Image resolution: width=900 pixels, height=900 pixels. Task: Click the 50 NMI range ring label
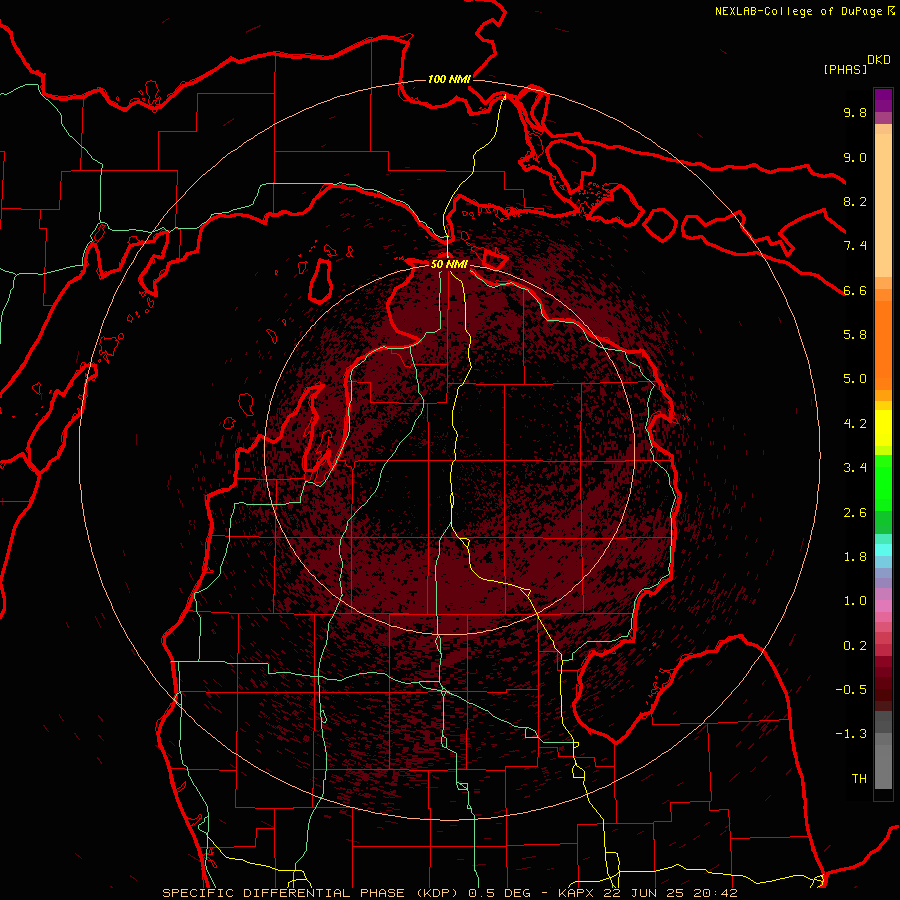tap(449, 264)
